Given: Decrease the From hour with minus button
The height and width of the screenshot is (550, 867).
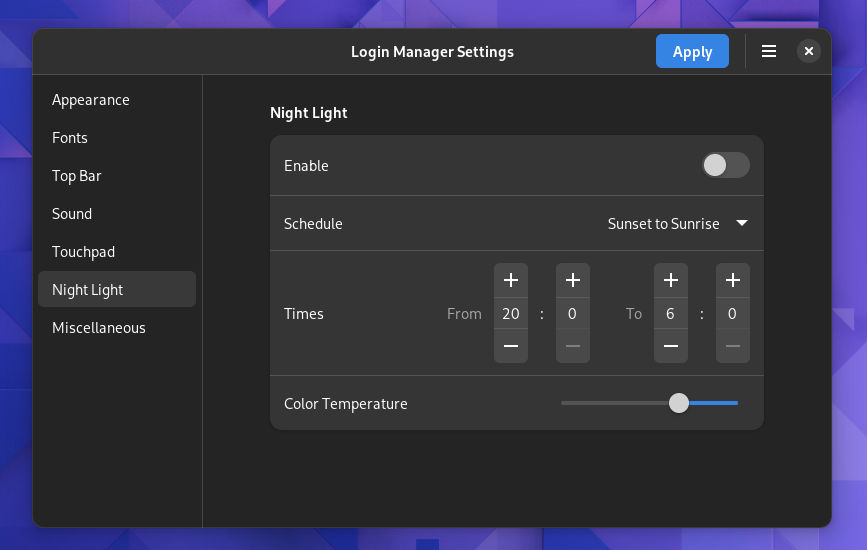Looking at the screenshot, I should pyautogui.click(x=511, y=346).
